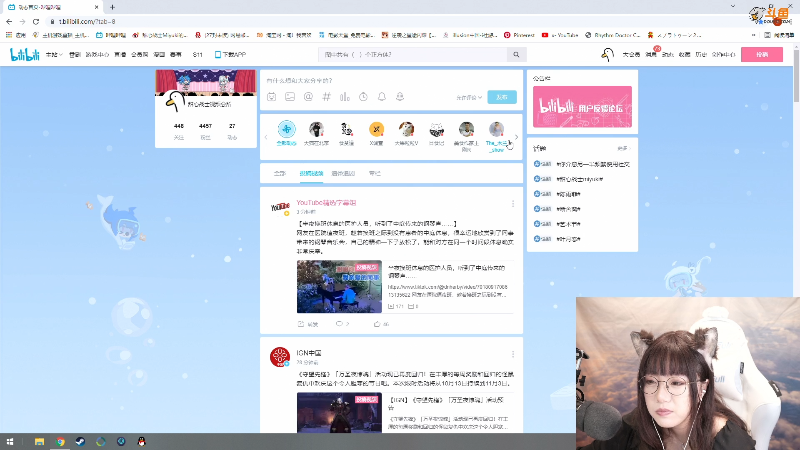Viewport: 800px width, 450px height.
Task: Open 直播 in the top navigation
Action: click(x=120, y=55)
